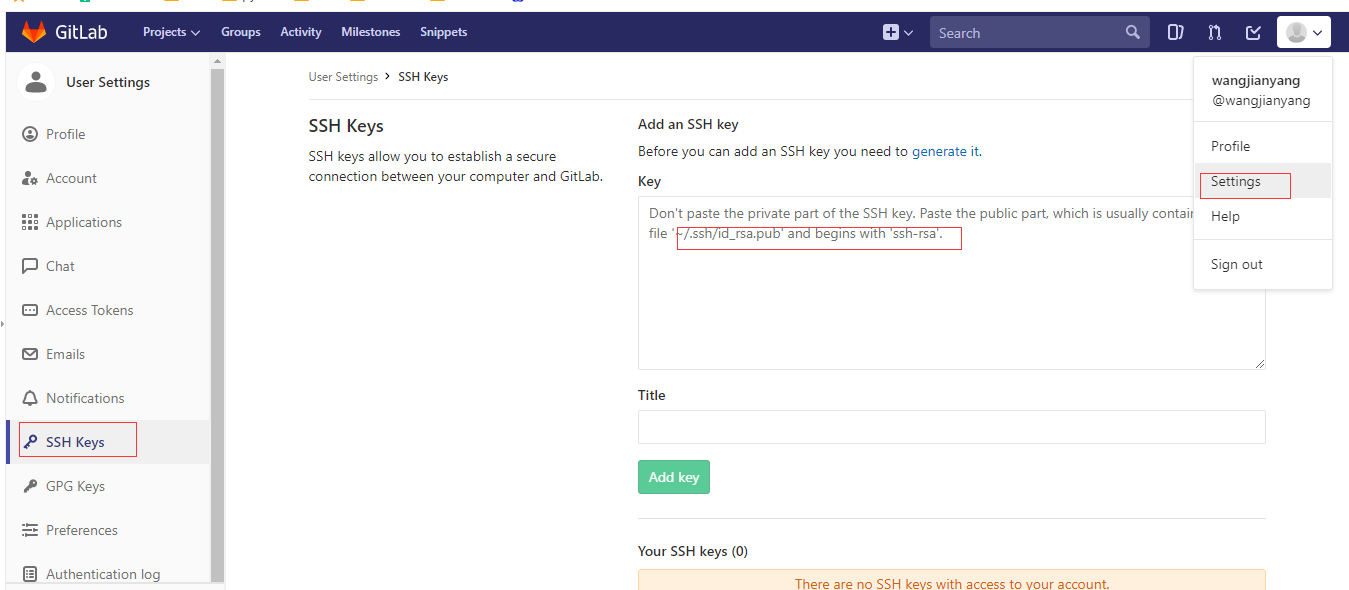The image size is (1349, 590).
Task: Open merge requests icon in navbar
Action: coord(1214,32)
